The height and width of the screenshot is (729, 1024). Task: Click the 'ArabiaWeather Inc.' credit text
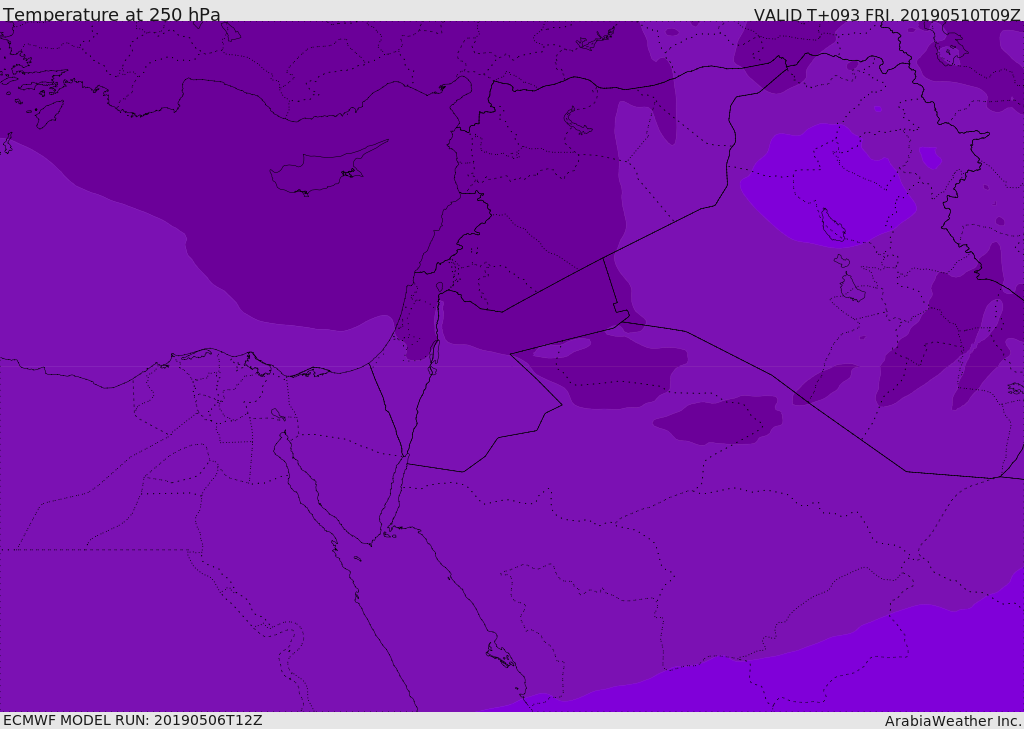(x=953, y=721)
